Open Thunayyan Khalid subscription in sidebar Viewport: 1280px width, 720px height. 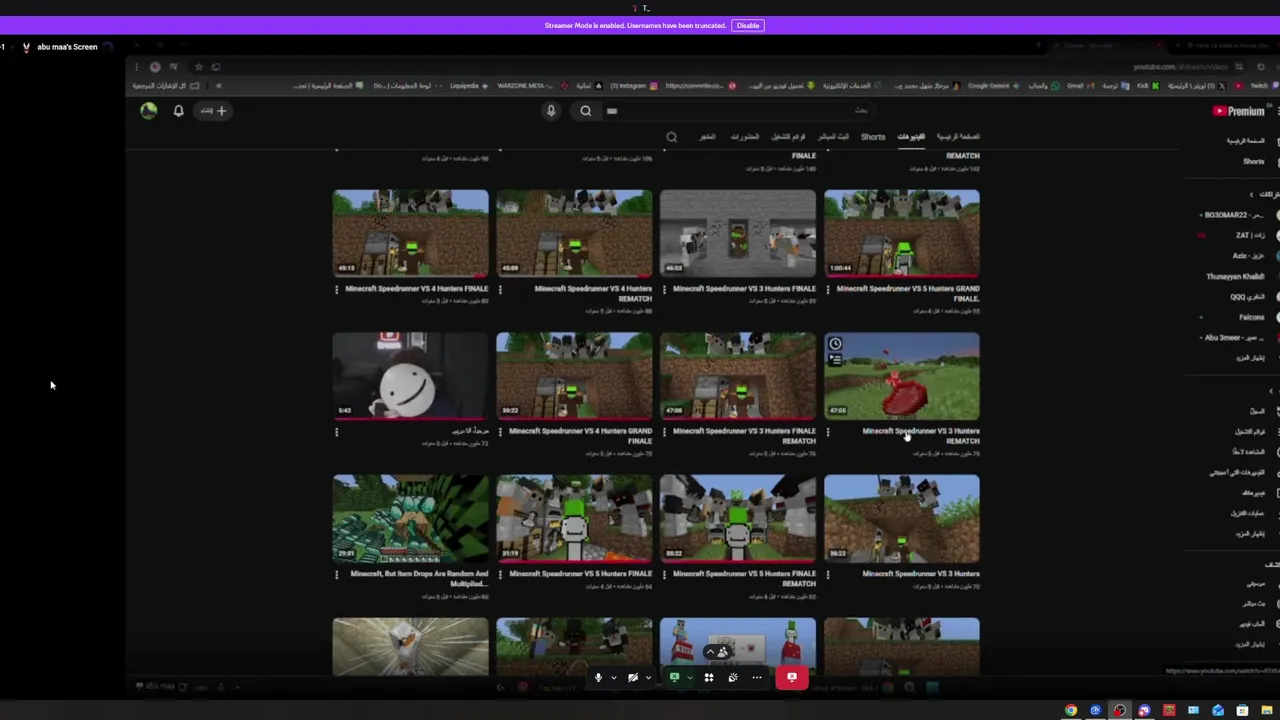(x=1236, y=276)
